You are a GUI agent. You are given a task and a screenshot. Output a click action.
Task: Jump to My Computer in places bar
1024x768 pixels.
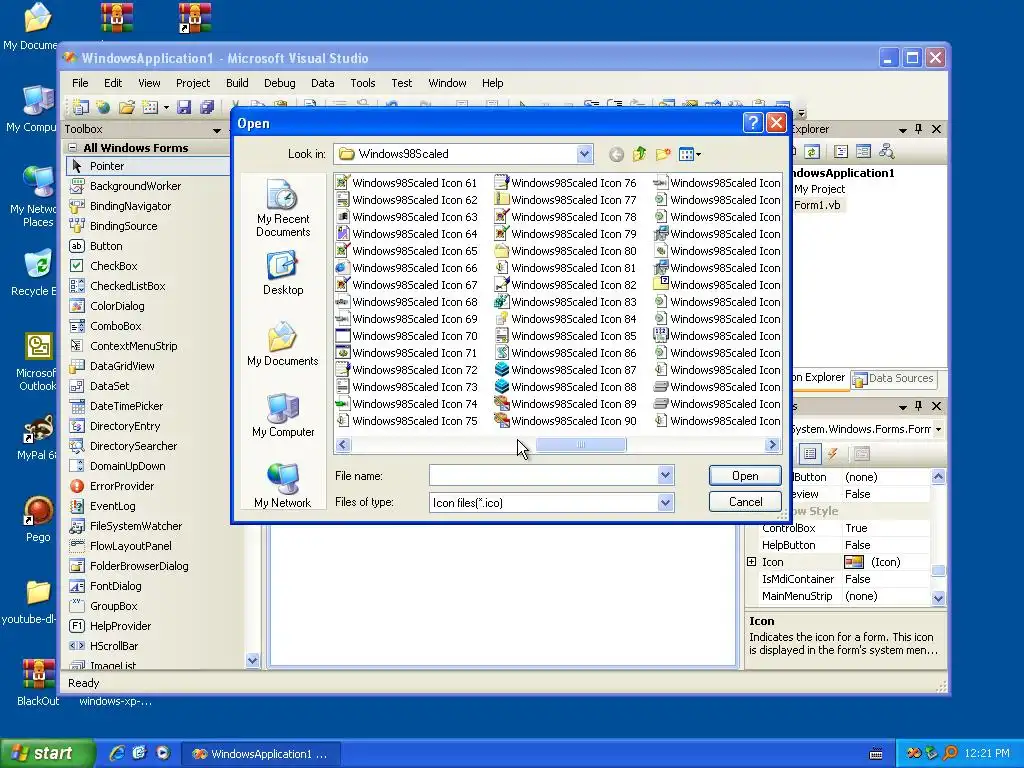coord(283,415)
